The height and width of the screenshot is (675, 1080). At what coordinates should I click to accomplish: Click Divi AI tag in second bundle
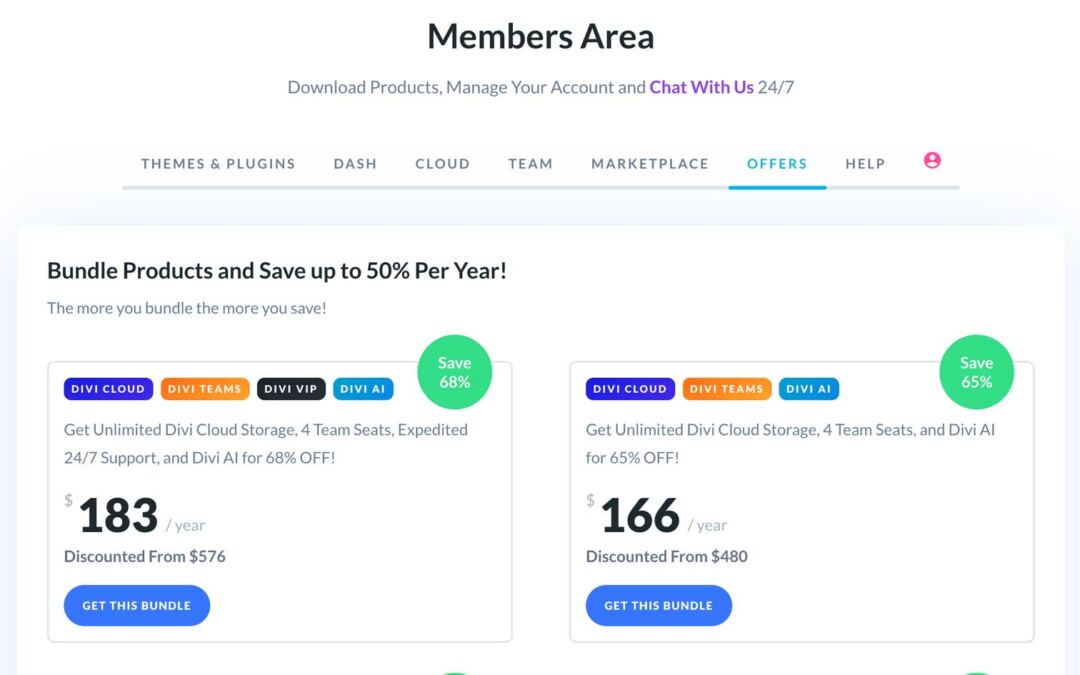pos(809,389)
